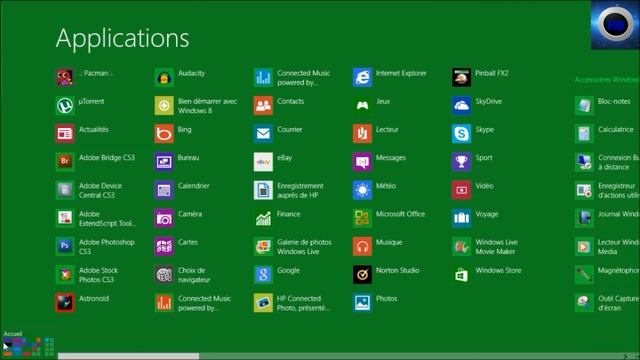Open Connexion Bureau à distance icon
The width and height of the screenshot is (640, 360).
(x=584, y=162)
